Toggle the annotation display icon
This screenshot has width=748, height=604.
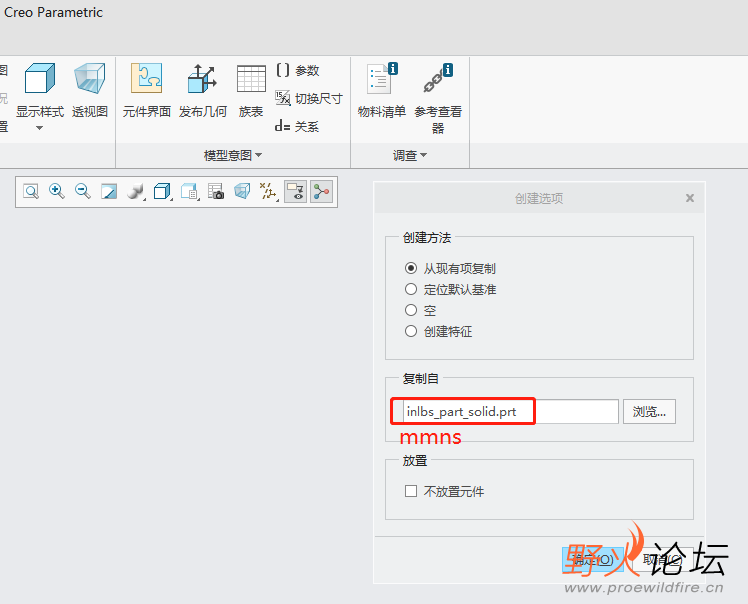295,192
